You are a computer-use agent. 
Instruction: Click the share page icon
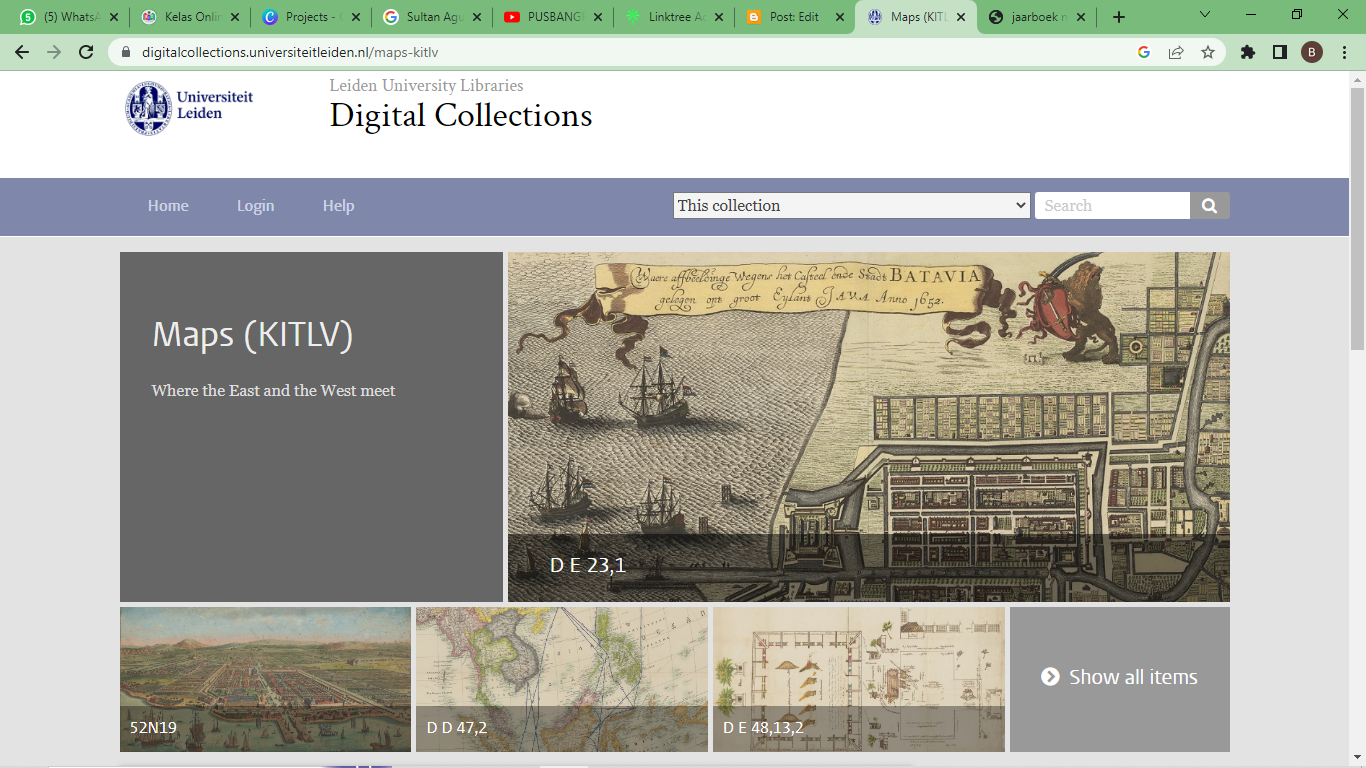click(1176, 52)
